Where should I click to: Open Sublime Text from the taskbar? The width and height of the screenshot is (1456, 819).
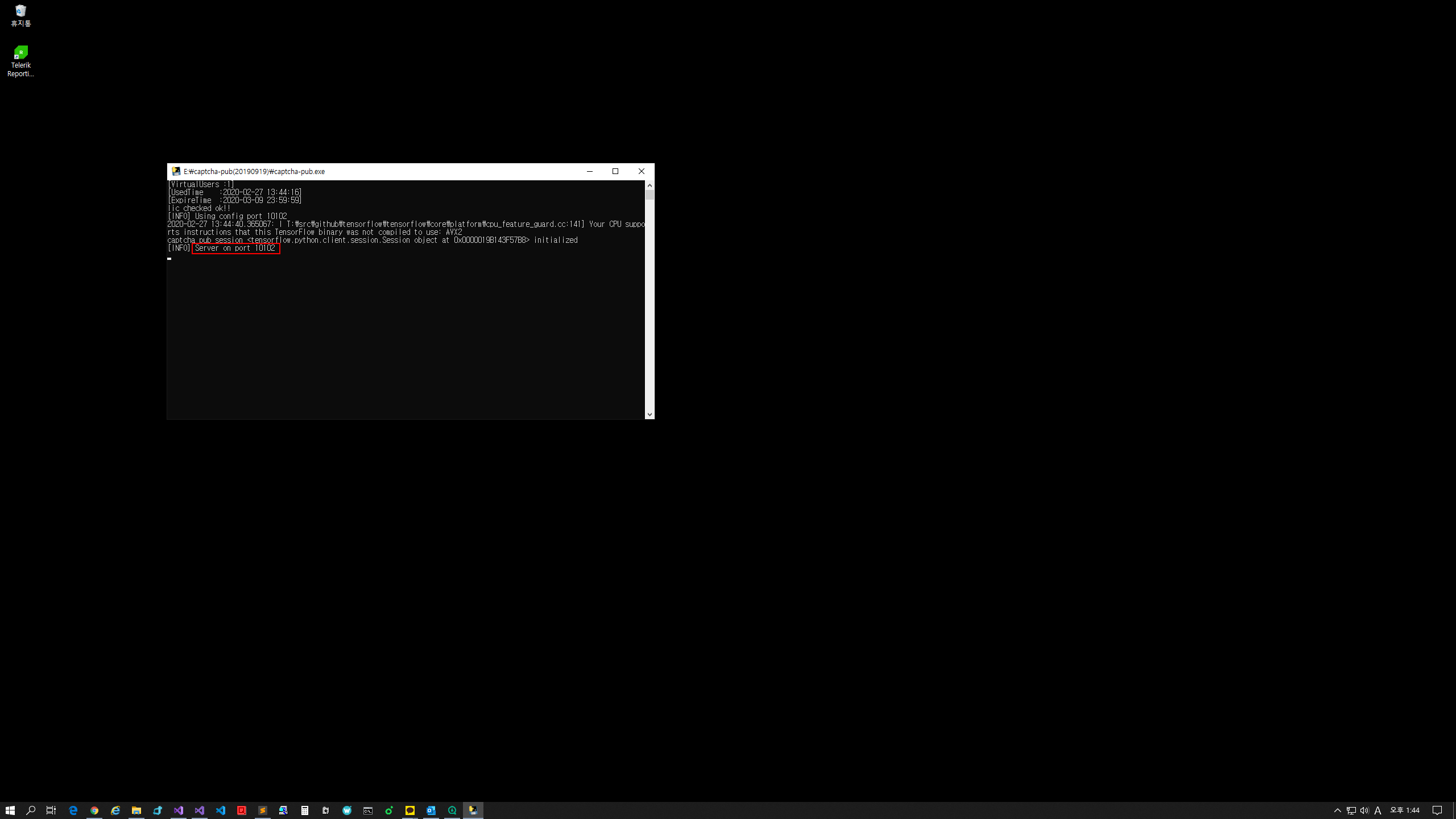coord(263,810)
